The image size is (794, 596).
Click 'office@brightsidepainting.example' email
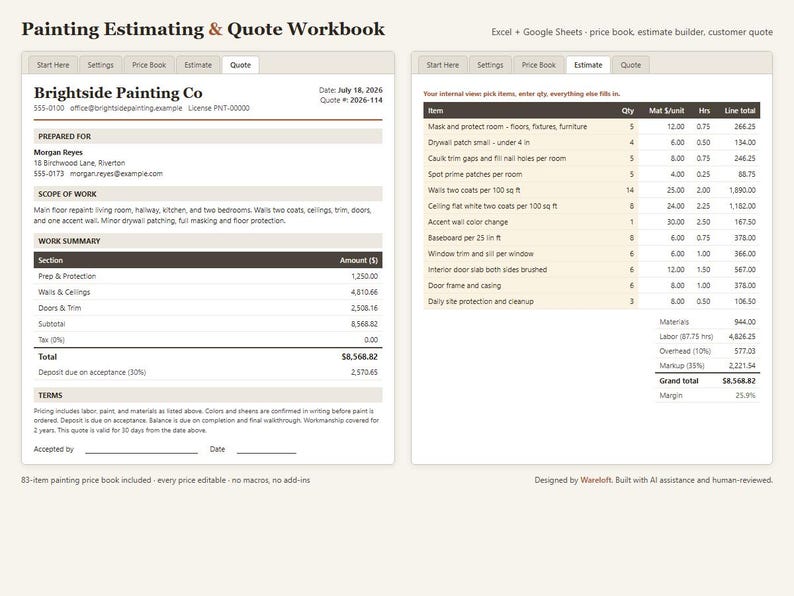126,108
